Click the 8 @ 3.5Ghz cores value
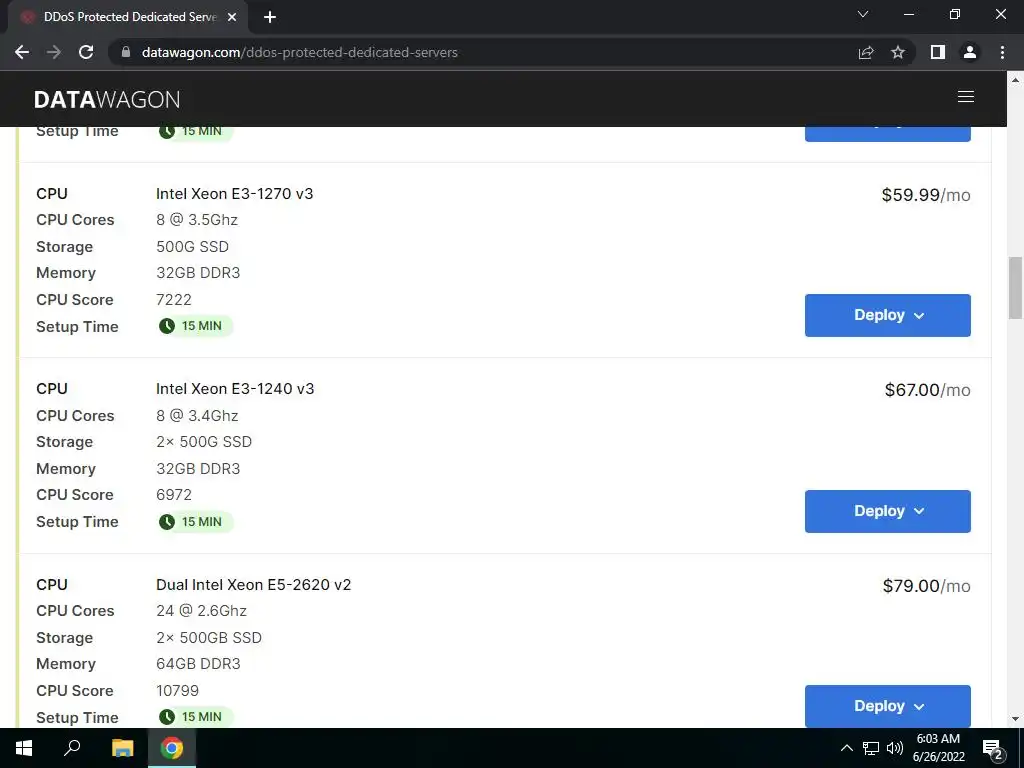Viewport: 1024px width, 768px height. click(197, 220)
